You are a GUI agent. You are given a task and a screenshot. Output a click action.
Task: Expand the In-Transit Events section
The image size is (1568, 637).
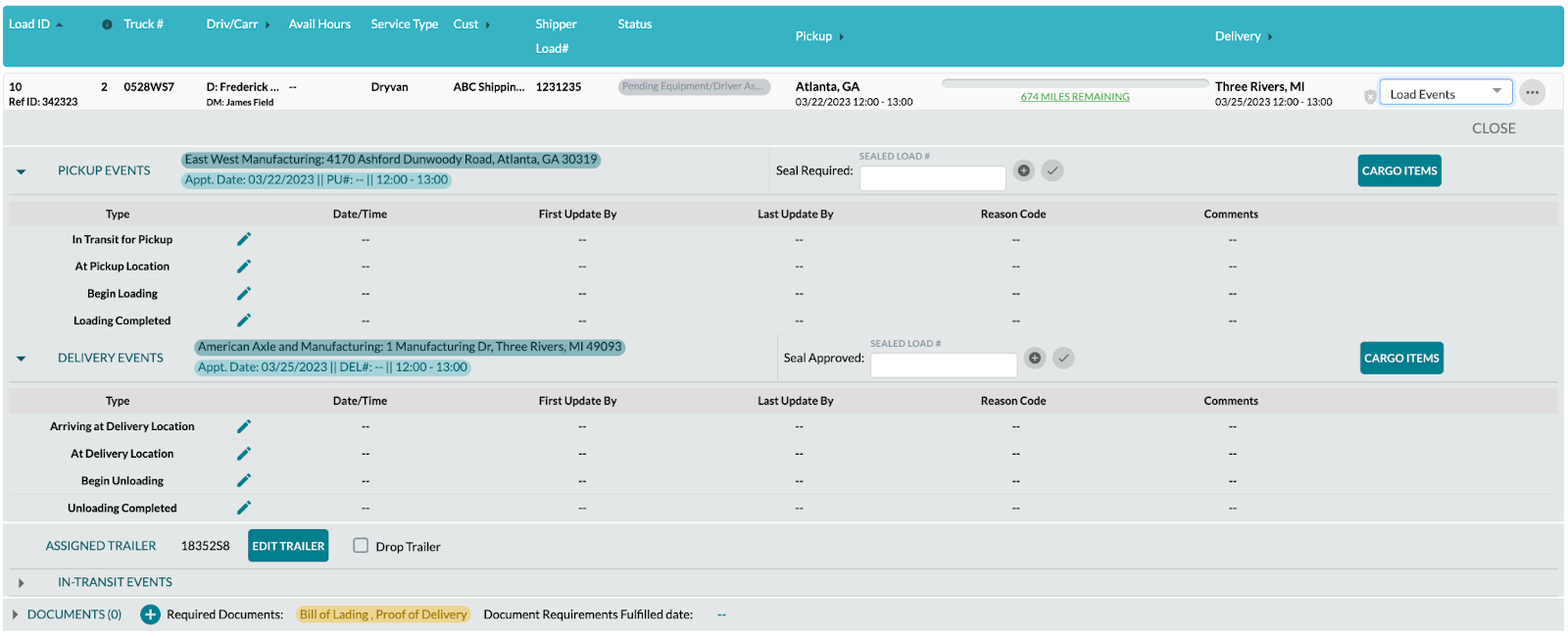(21, 583)
